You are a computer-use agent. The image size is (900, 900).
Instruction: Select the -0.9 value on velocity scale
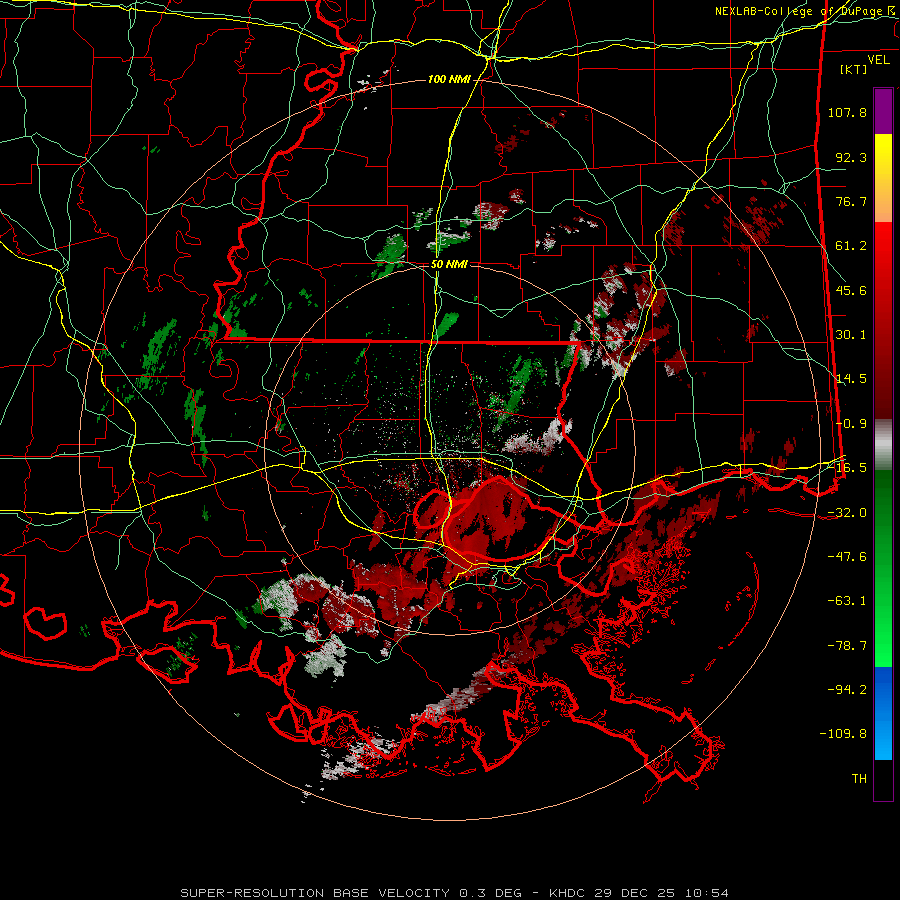[x=851, y=424]
